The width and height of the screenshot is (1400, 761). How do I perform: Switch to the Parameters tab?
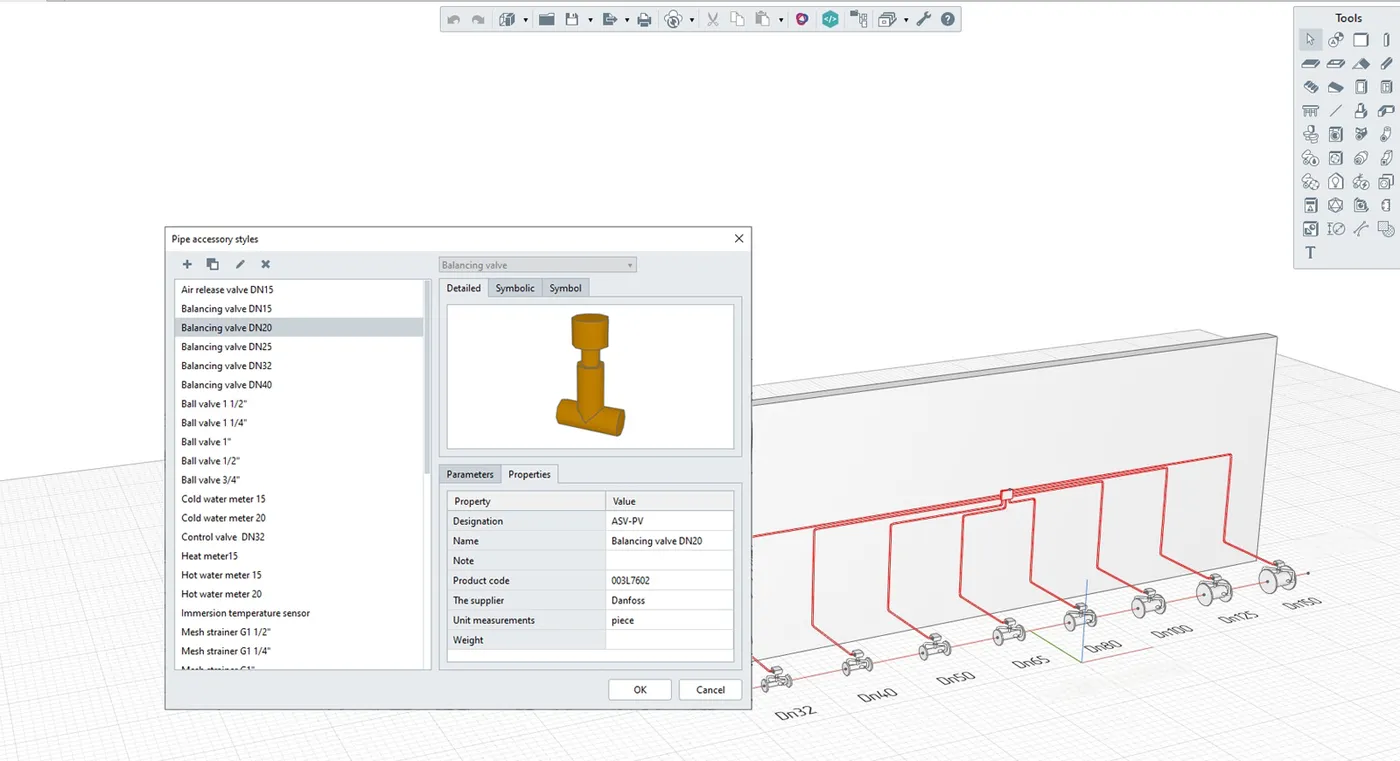pos(469,474)
